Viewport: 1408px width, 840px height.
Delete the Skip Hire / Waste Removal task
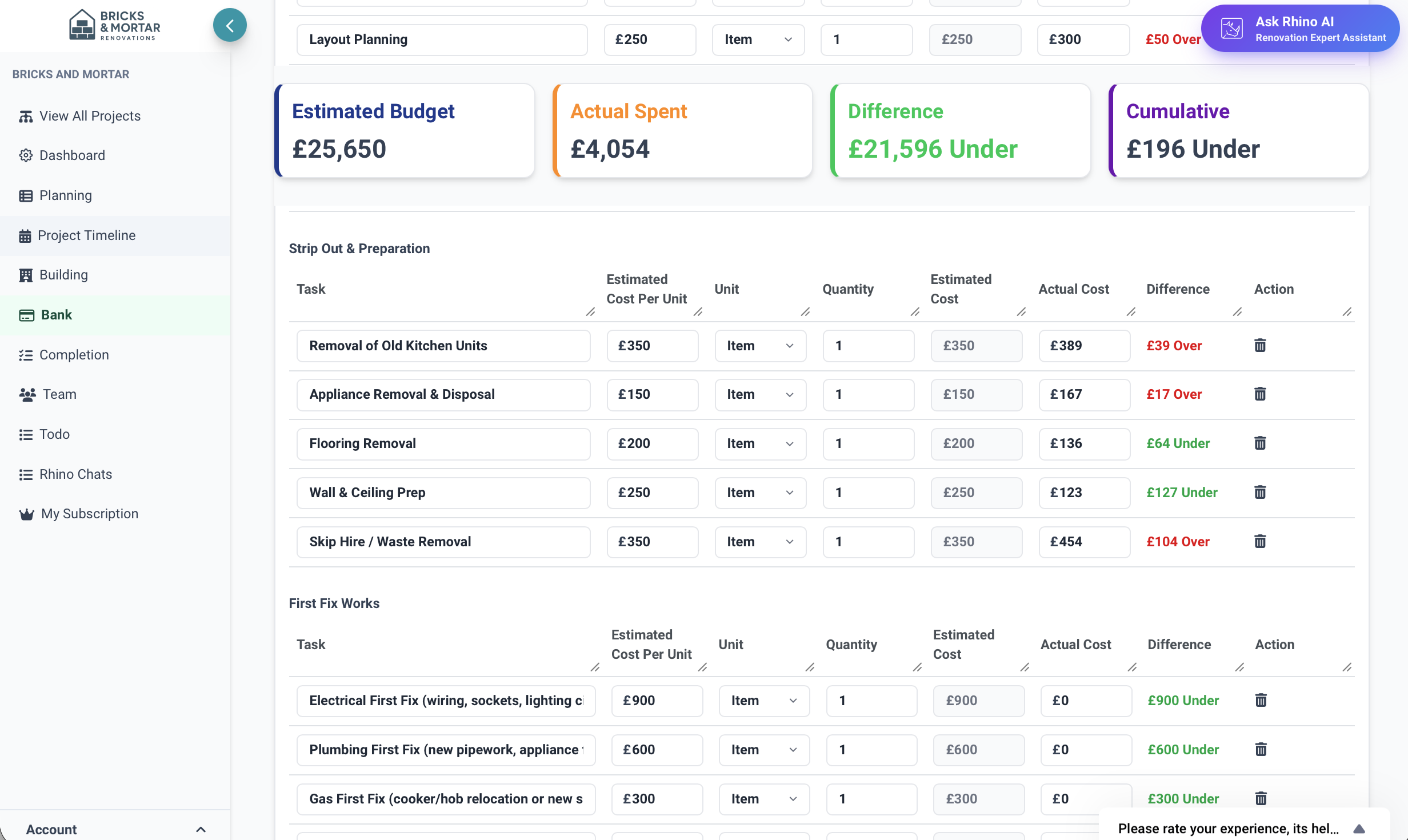coord(1260,541)
